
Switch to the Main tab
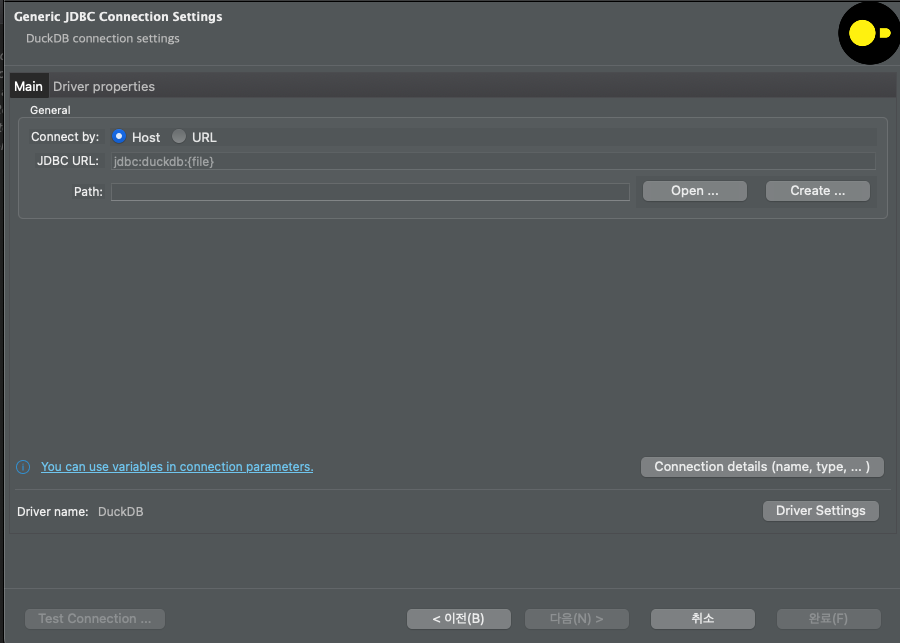(29, 86)
